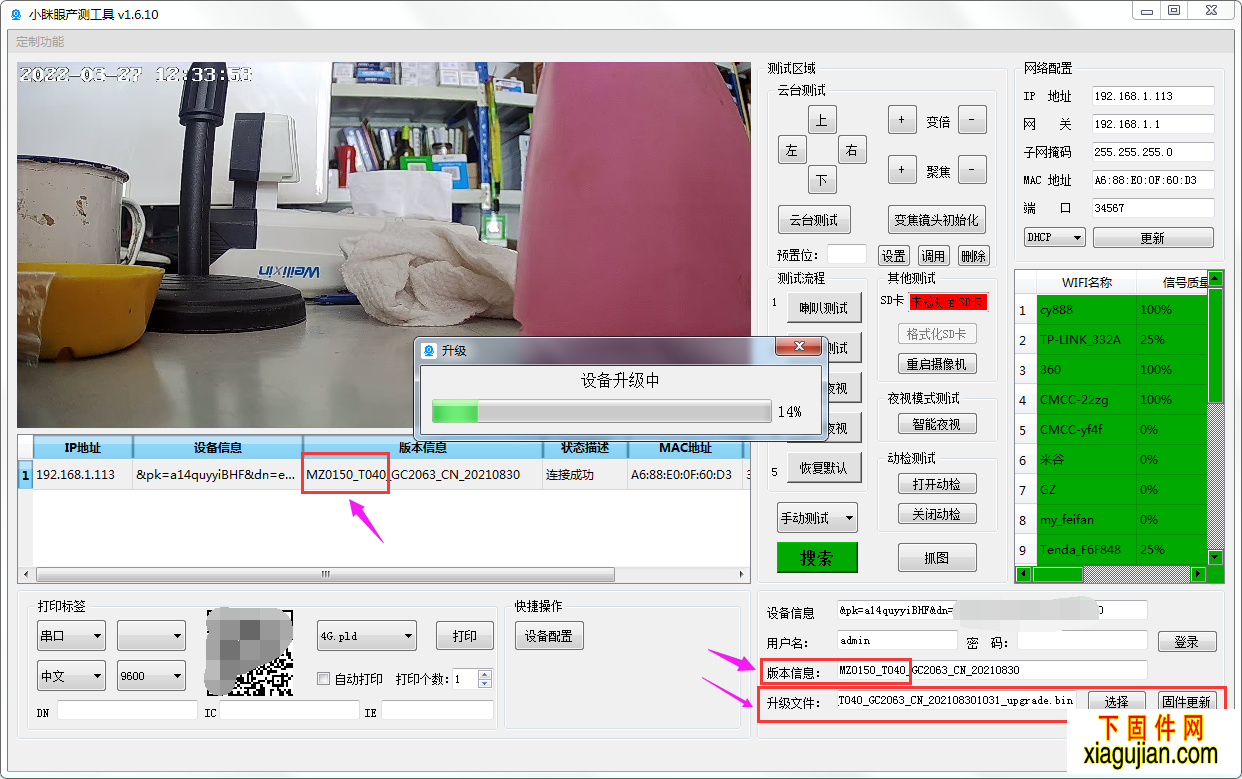1242x779 pixels.
Task: Click the 抓图 snapshot button
Action: pyautogui.click(x=937, y=558)
